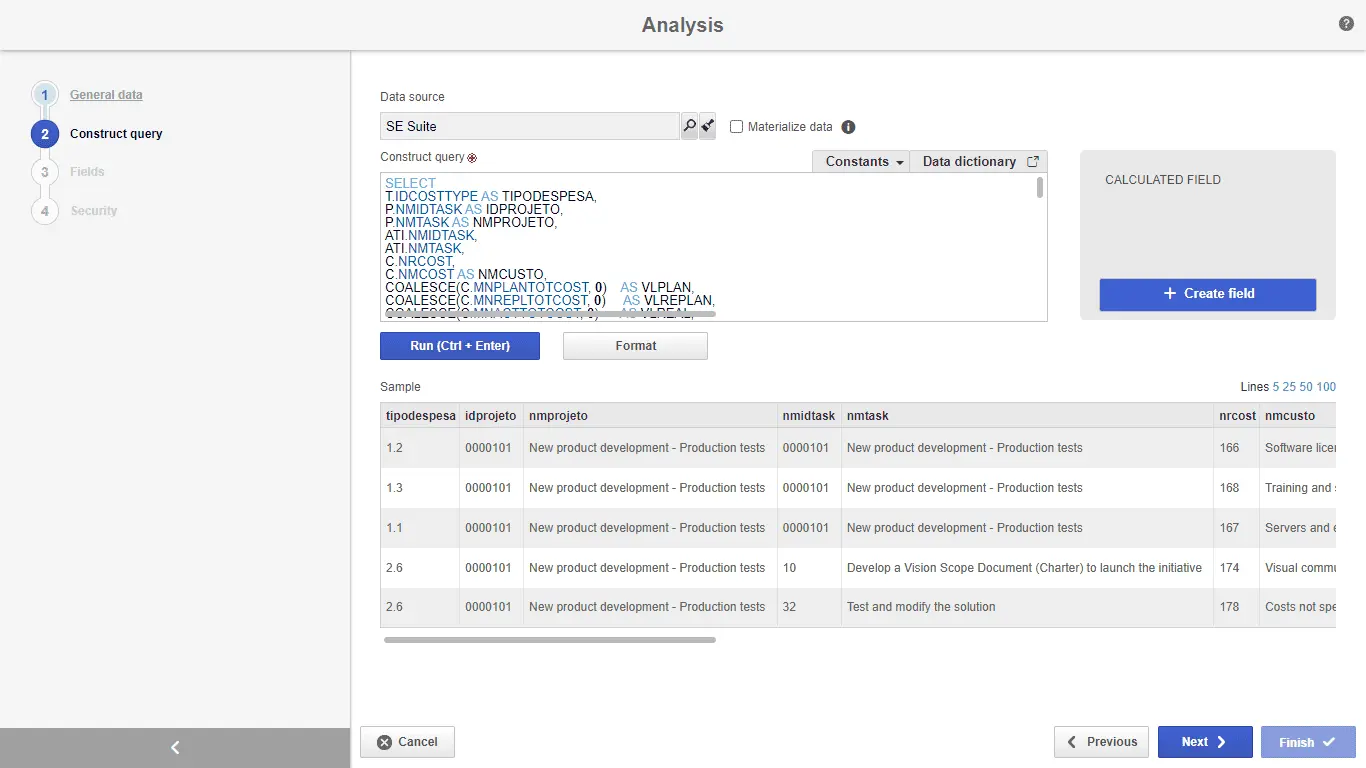The width and height of the screenshot is (1366, 768).
Task: Click the step 2 Construct query circle
Action: (x=45, y=134)
